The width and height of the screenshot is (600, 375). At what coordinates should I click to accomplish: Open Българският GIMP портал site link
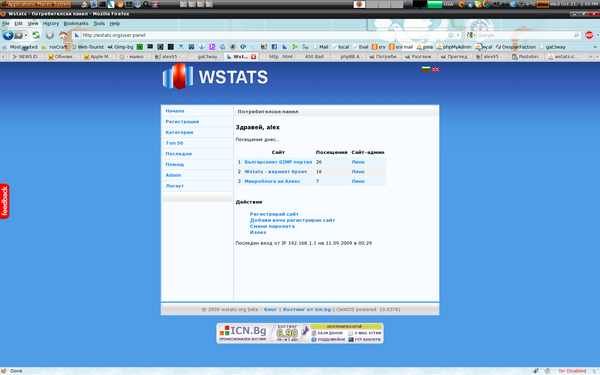(278, 162)
